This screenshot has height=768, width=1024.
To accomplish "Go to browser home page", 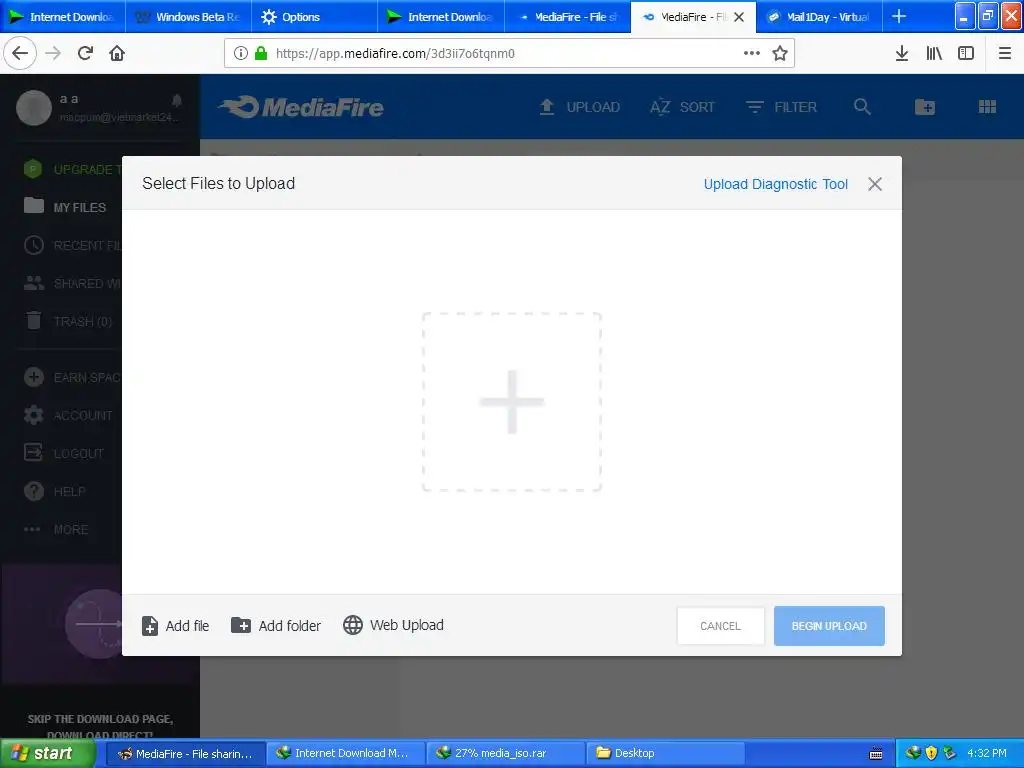I will (117, 53).
